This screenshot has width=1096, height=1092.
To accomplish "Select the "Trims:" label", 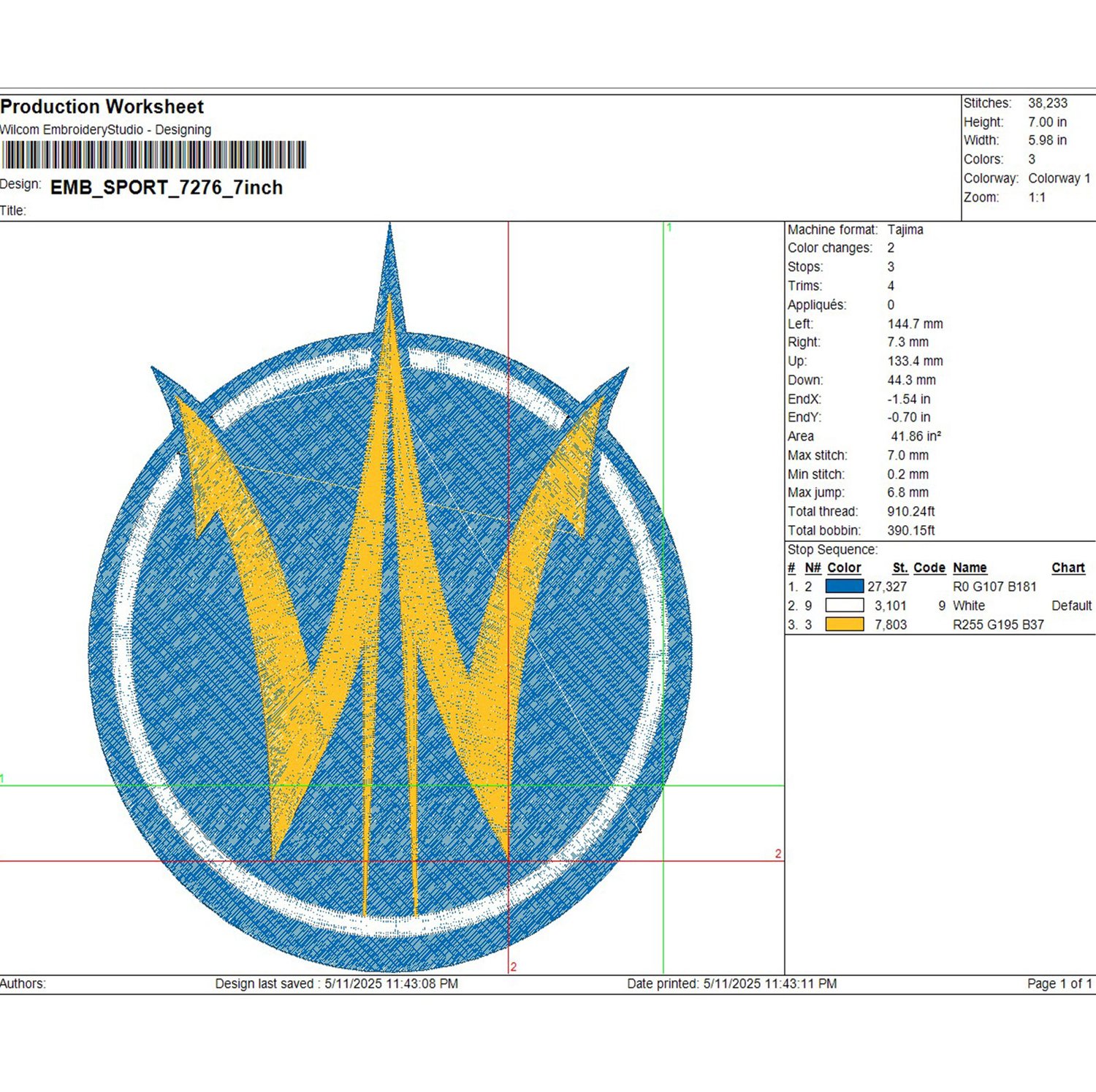I will click(804, 286).
